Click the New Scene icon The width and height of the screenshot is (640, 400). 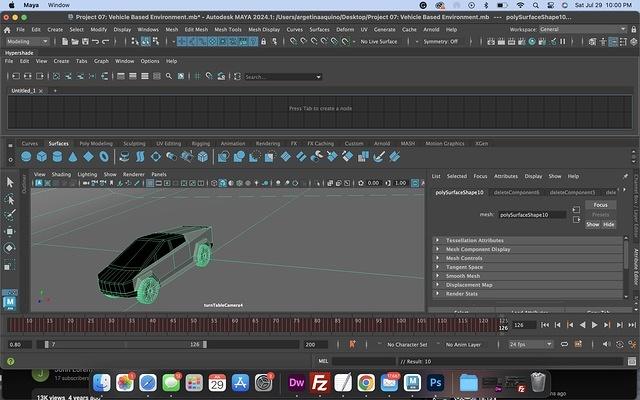(65, 41)
